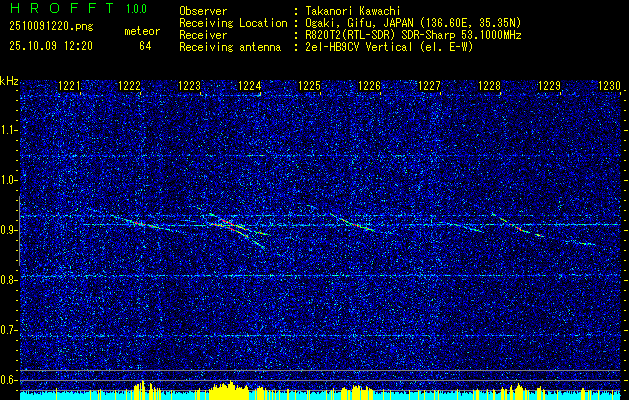Click the 1221 time marker
Screen dimensions: 629x400
pyautogui.click(x=69, y=86)
